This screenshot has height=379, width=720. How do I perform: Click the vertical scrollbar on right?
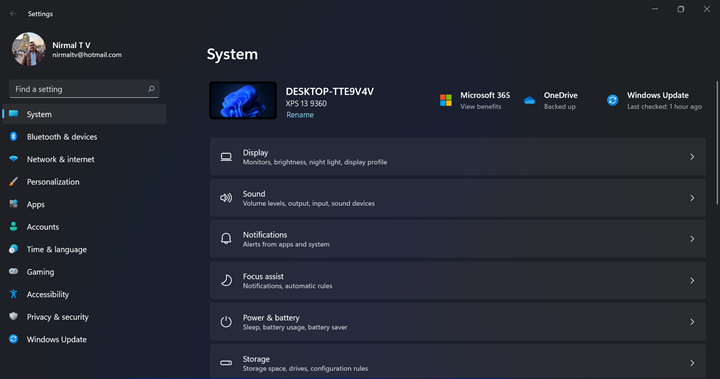pos(717,142)
